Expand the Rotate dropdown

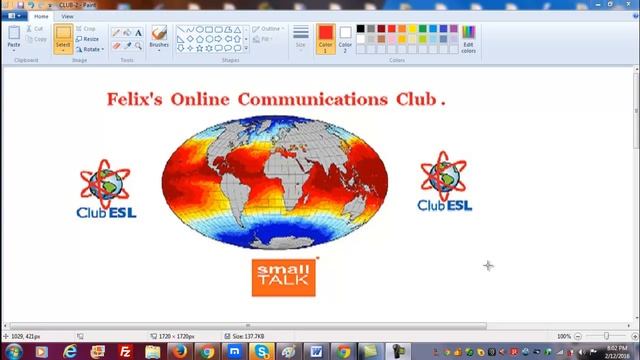click(x=102, y=49)
